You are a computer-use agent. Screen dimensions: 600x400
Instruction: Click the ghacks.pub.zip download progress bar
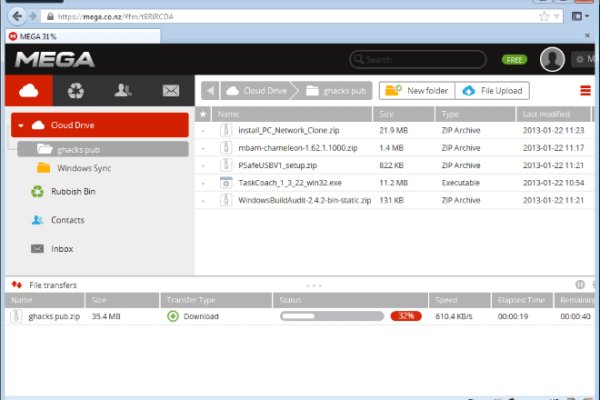[332, 316]
